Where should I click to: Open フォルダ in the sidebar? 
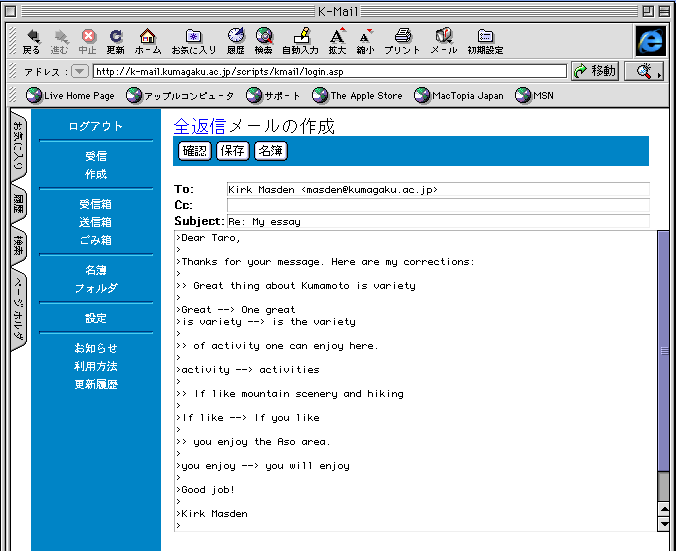point(96,288)
